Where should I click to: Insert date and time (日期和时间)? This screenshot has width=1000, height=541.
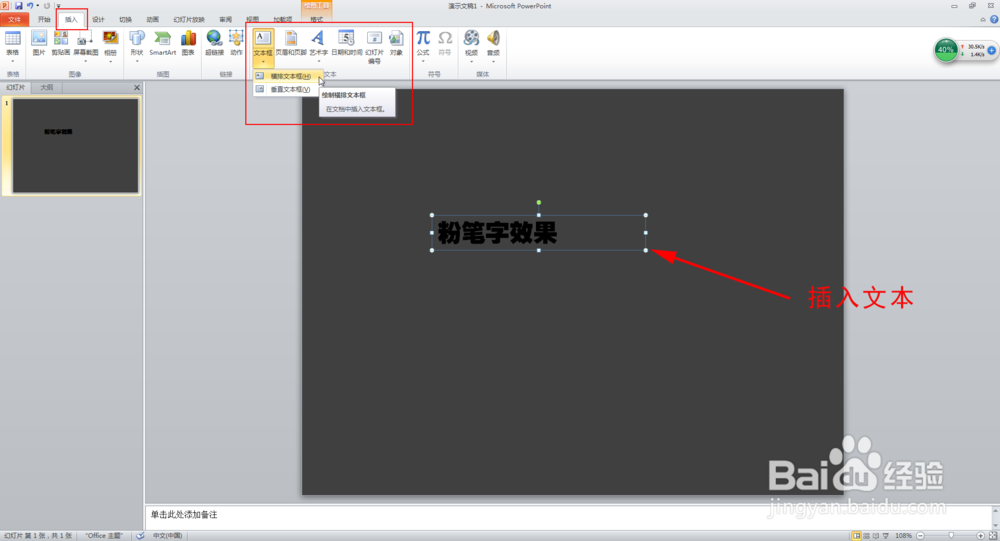point(346,43)
